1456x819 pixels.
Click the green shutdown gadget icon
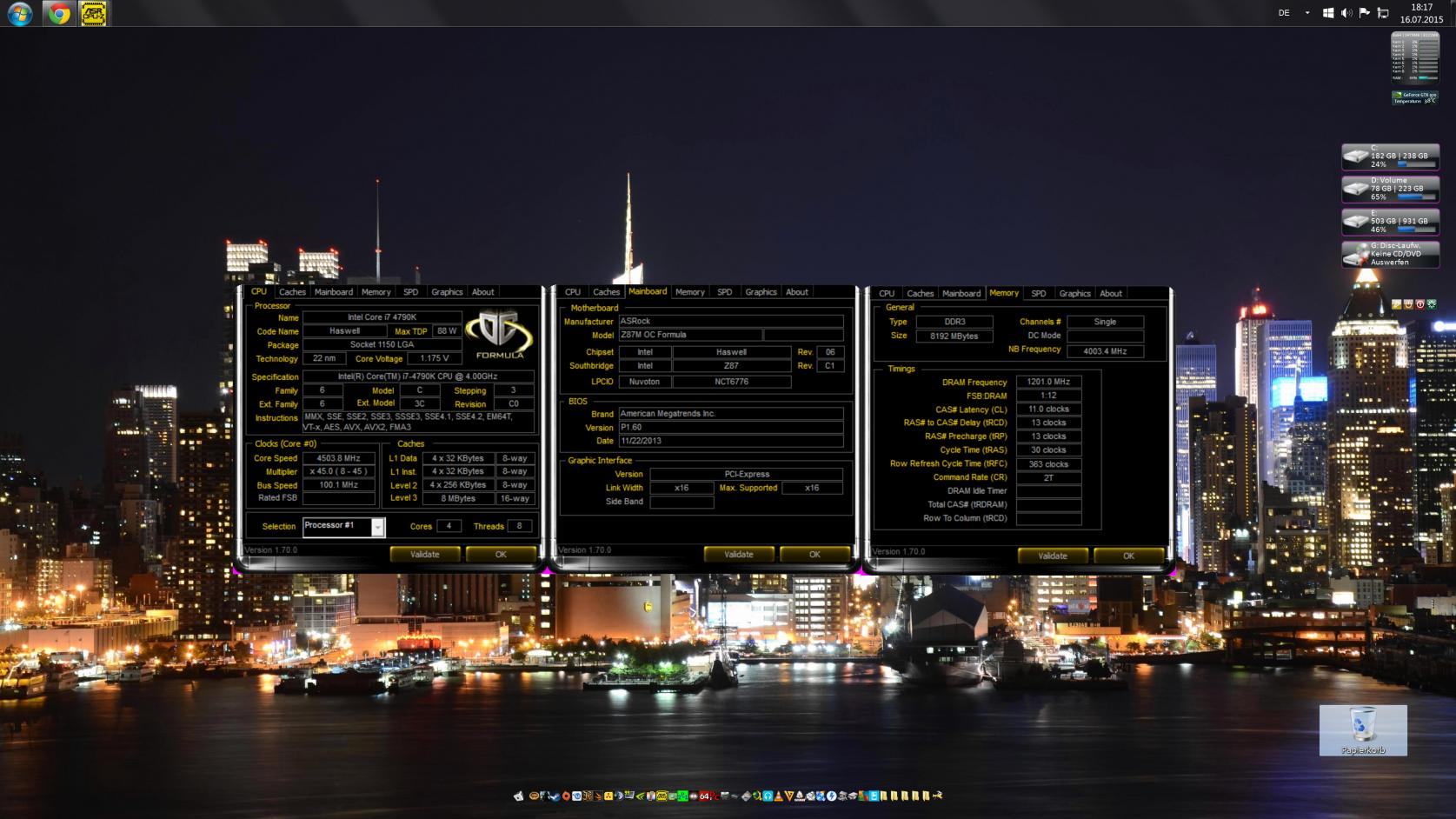tap(1431, 304)
